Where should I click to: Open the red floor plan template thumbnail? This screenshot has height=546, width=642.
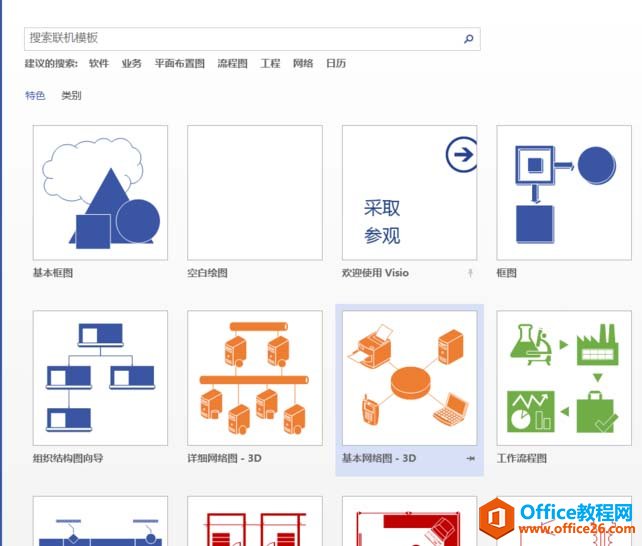(409, 521)
